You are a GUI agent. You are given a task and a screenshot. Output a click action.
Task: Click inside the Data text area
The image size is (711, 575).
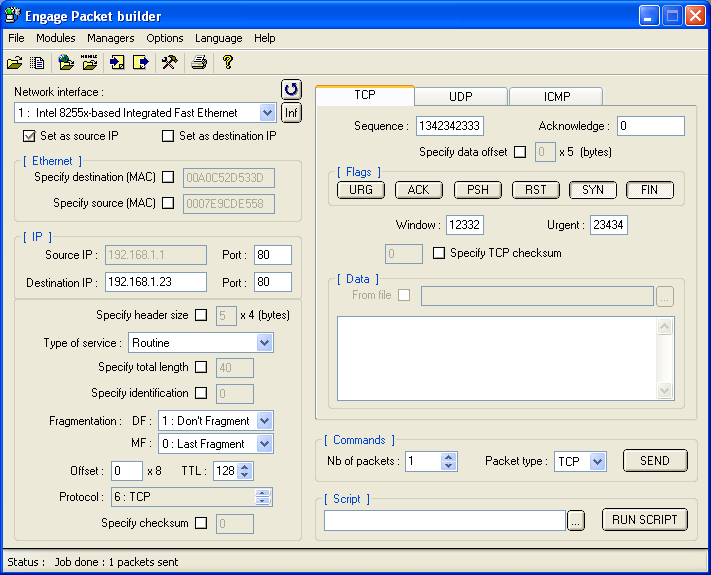(497, 358)
